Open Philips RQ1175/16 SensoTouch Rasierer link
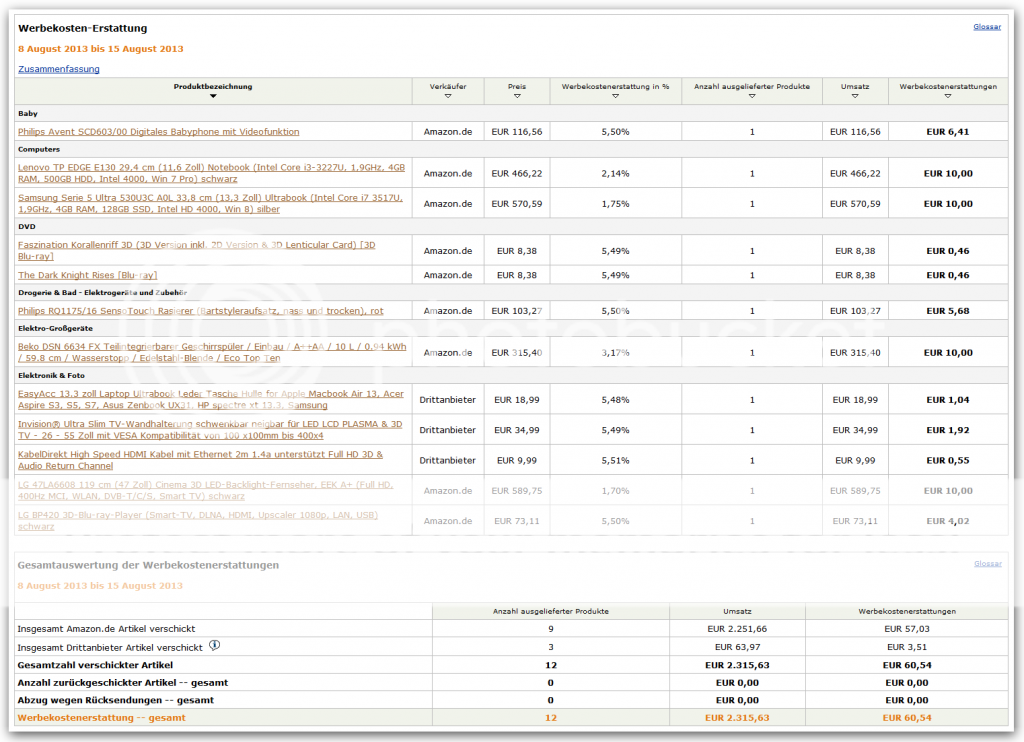Viewport: 1024px width, 742px height. pos(200,311)
